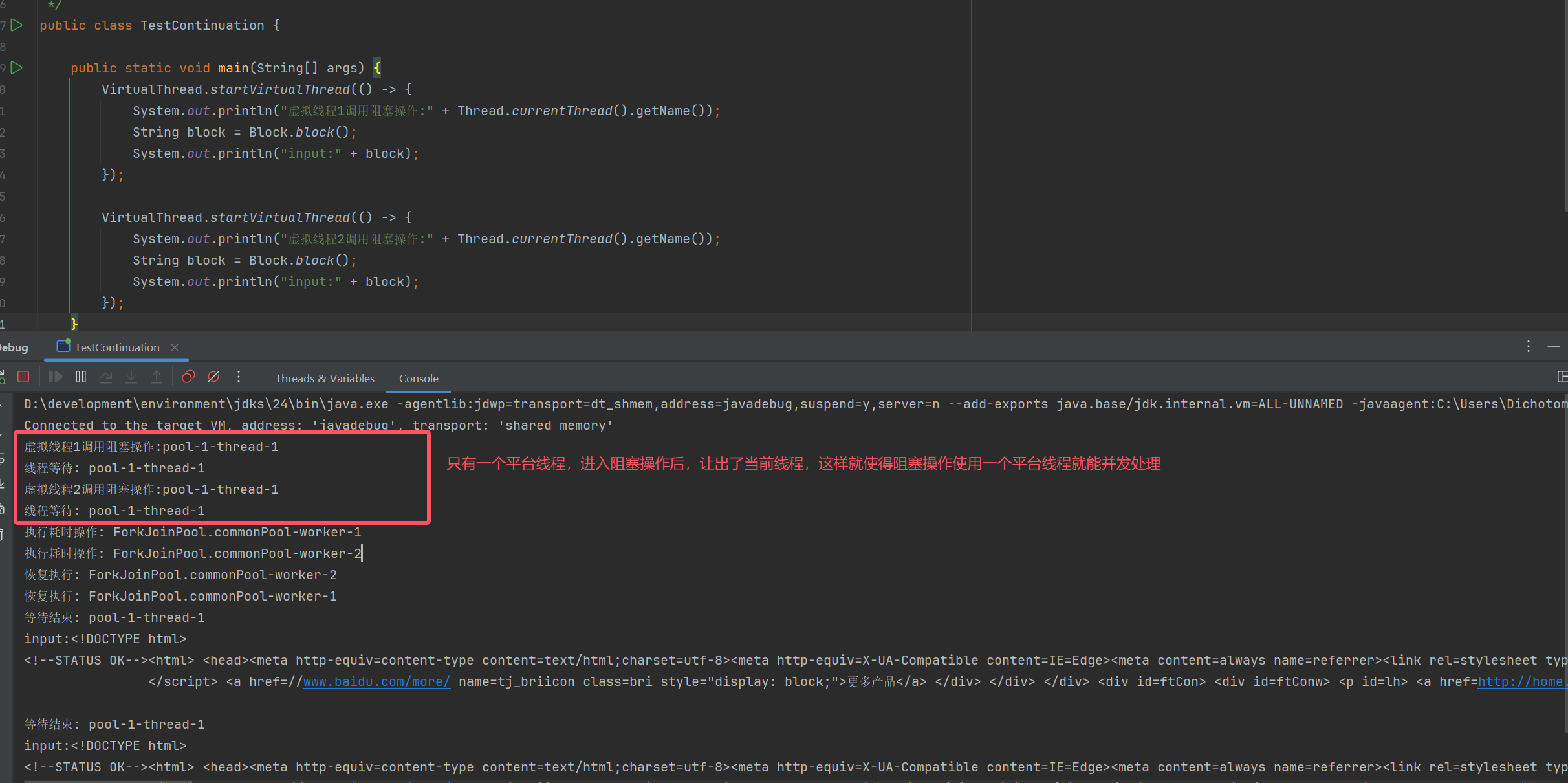Click the Step Over icon
The image size is (1568, 783).
(x=106, y=377)
